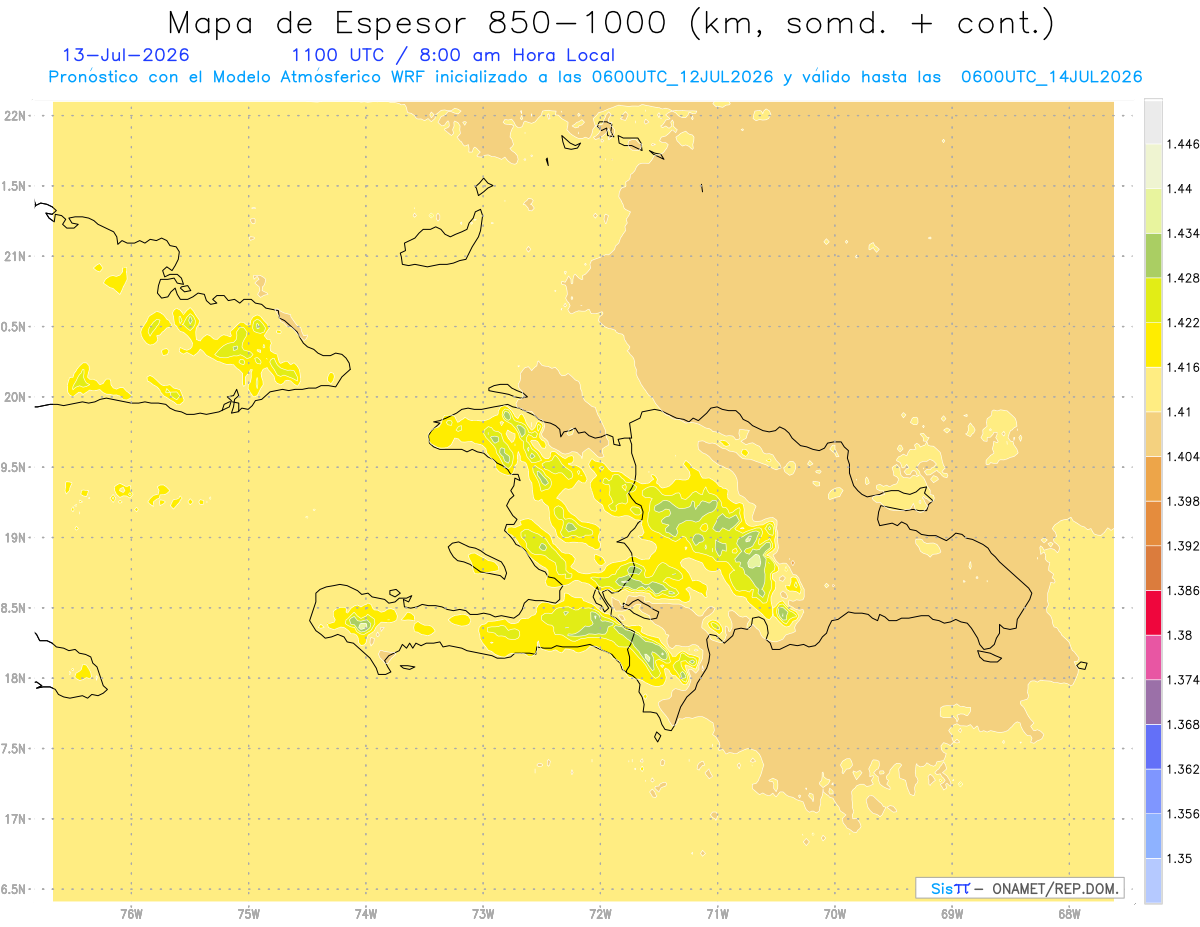The image size is (1200, 927).
Task: Click the 1.428 colorbar value
Action: click(x=1183, y=278)
